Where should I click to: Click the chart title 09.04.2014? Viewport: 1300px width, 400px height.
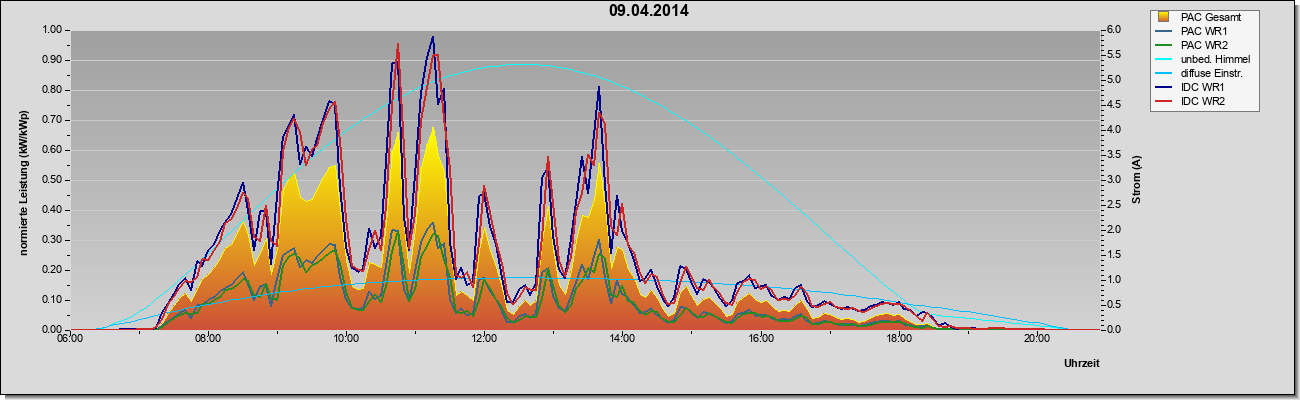coord(648,11)
